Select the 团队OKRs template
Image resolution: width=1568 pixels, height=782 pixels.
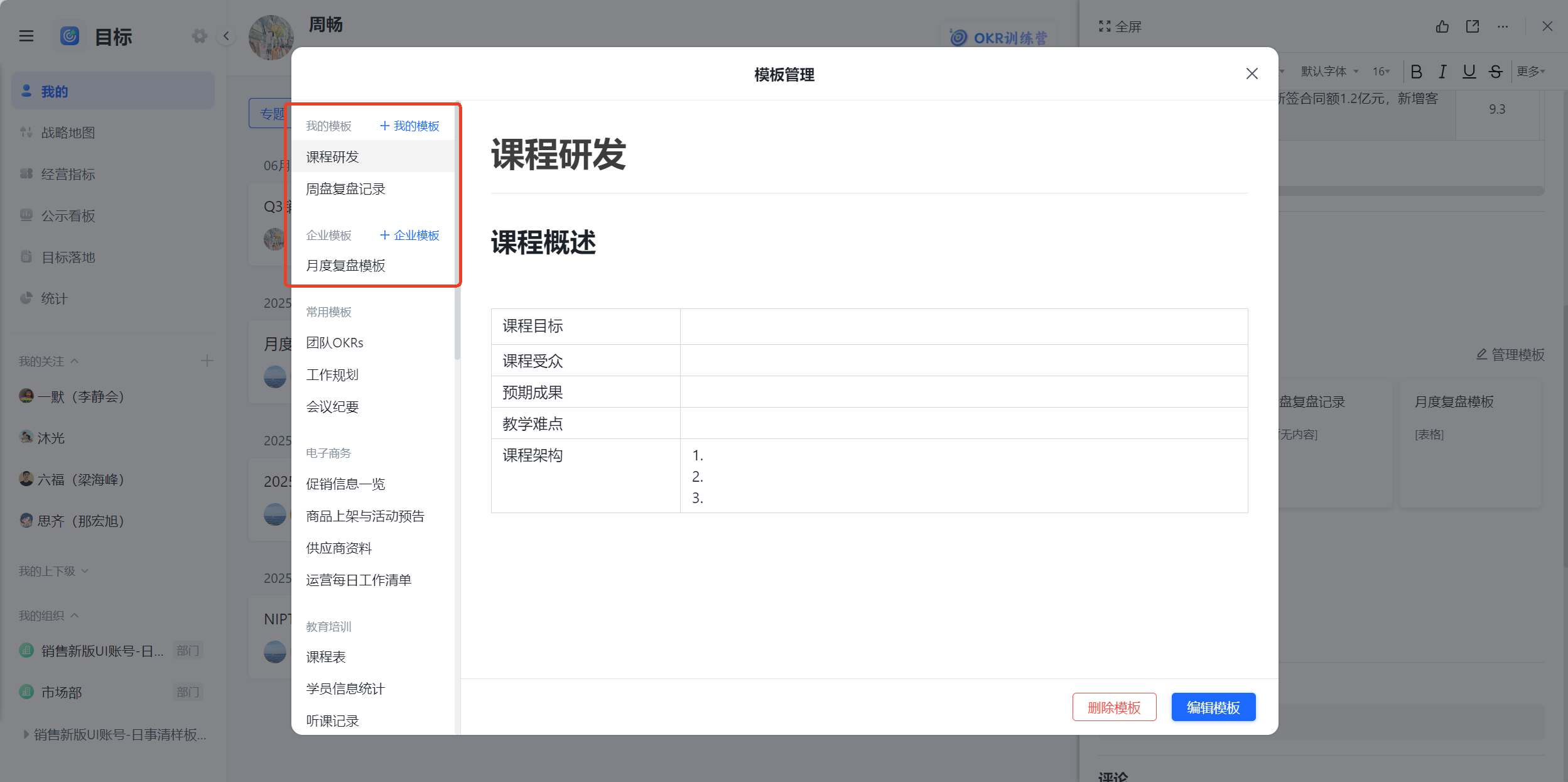[374, 342]
